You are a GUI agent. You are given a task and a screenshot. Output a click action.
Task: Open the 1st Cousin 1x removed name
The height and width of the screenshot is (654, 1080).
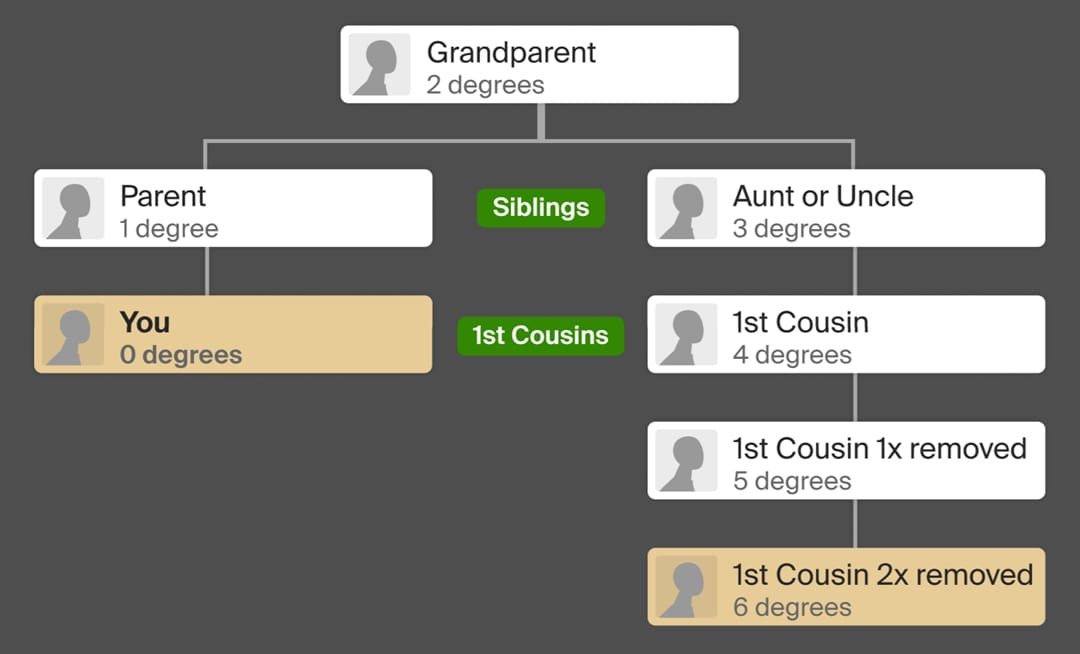coord(880,448)
